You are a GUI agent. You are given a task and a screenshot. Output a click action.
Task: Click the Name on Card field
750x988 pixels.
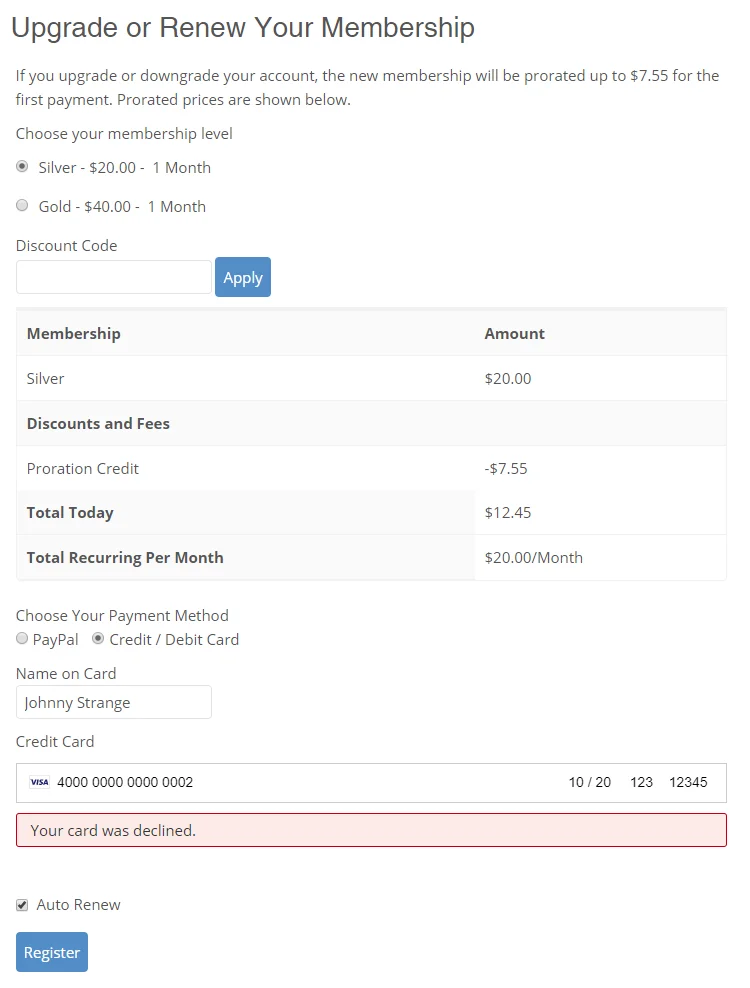click(x=113, y=702)
